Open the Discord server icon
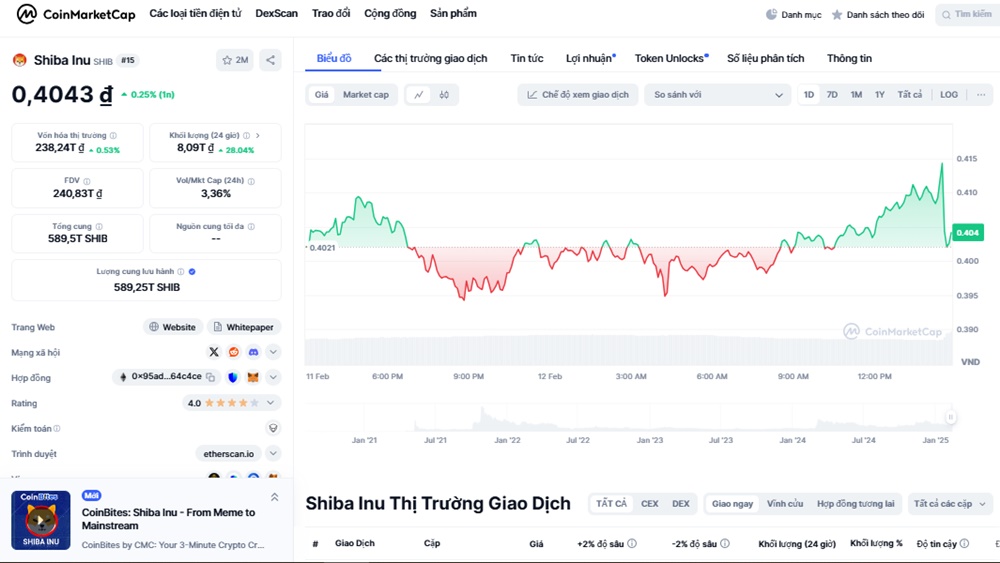This screenshot has height=563, width=1000. [x=253, y=352]
